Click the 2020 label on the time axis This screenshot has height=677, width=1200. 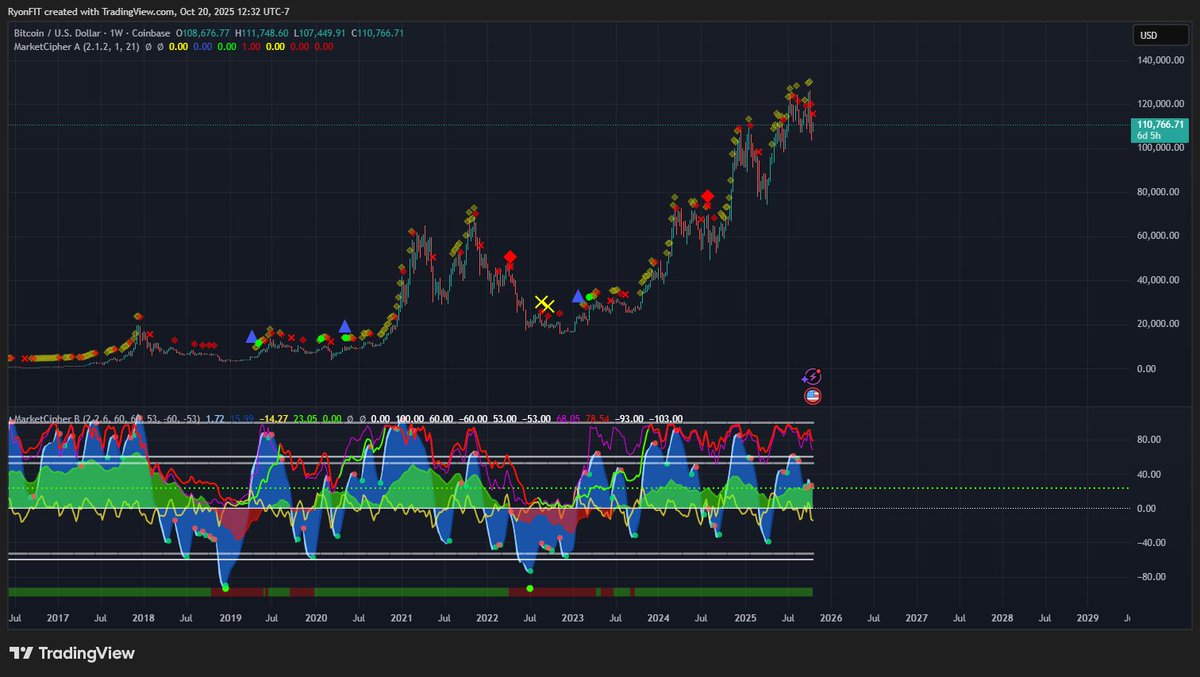315,619
